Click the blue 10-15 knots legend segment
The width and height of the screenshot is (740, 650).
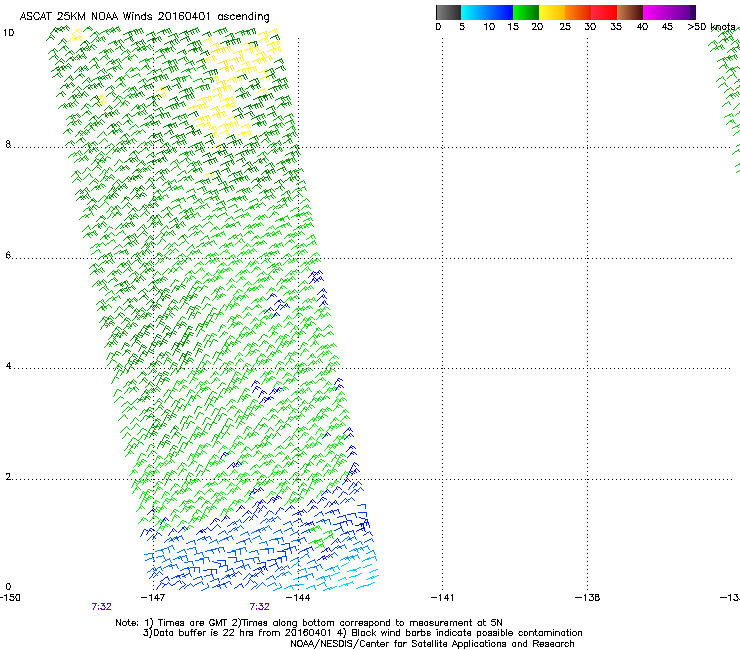coord(500,12)
